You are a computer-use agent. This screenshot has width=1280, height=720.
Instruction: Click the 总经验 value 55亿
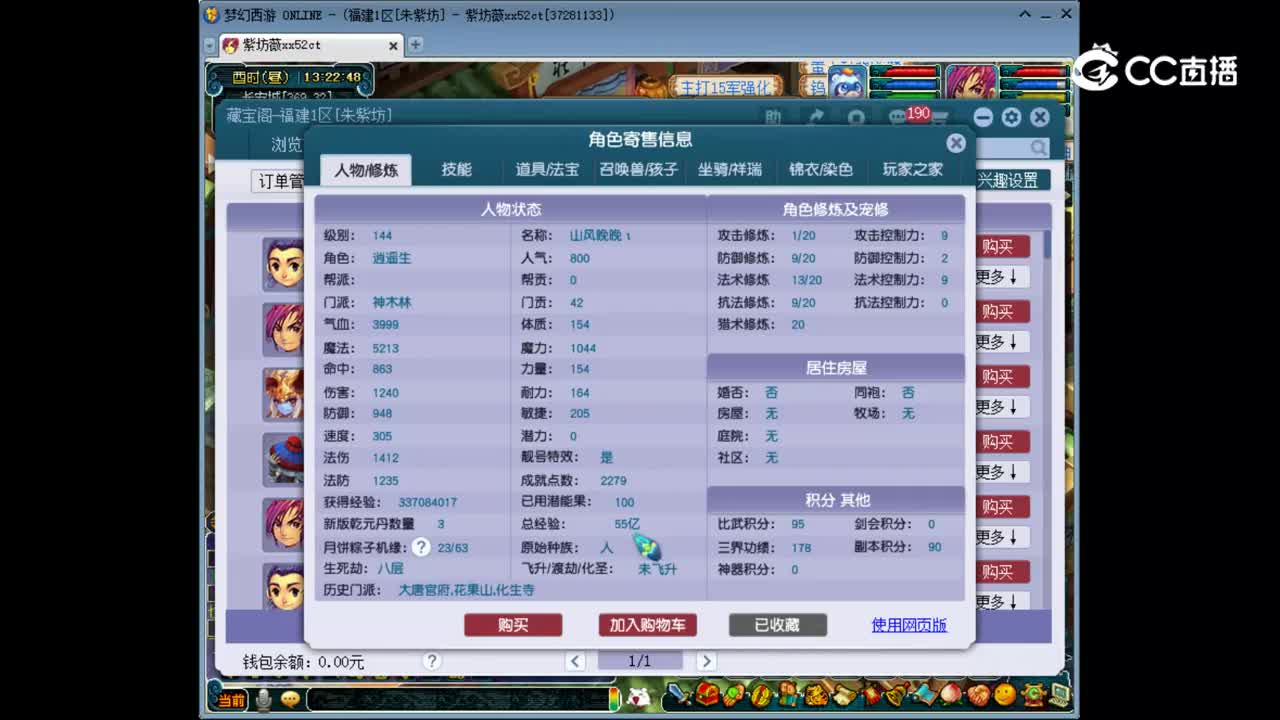click(627, 524)
